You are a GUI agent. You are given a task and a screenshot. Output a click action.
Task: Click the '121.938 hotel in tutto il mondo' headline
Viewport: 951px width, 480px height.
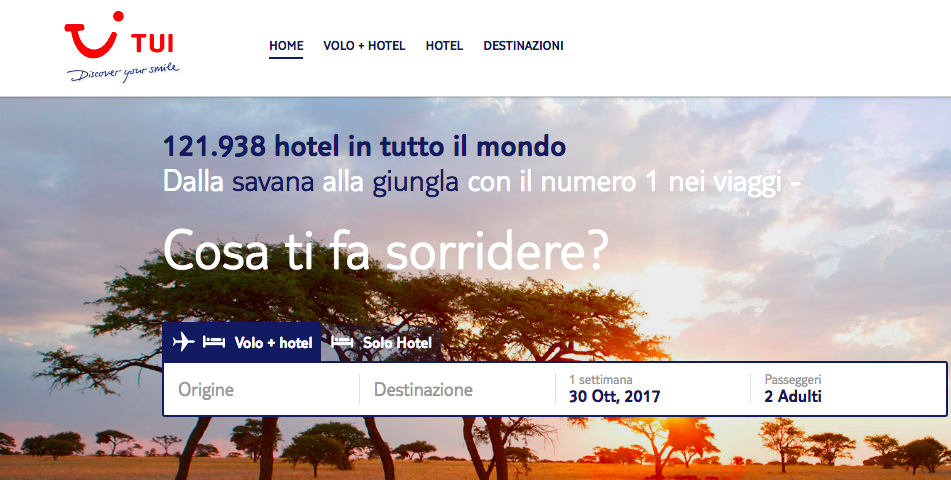(x=365, y=146)
